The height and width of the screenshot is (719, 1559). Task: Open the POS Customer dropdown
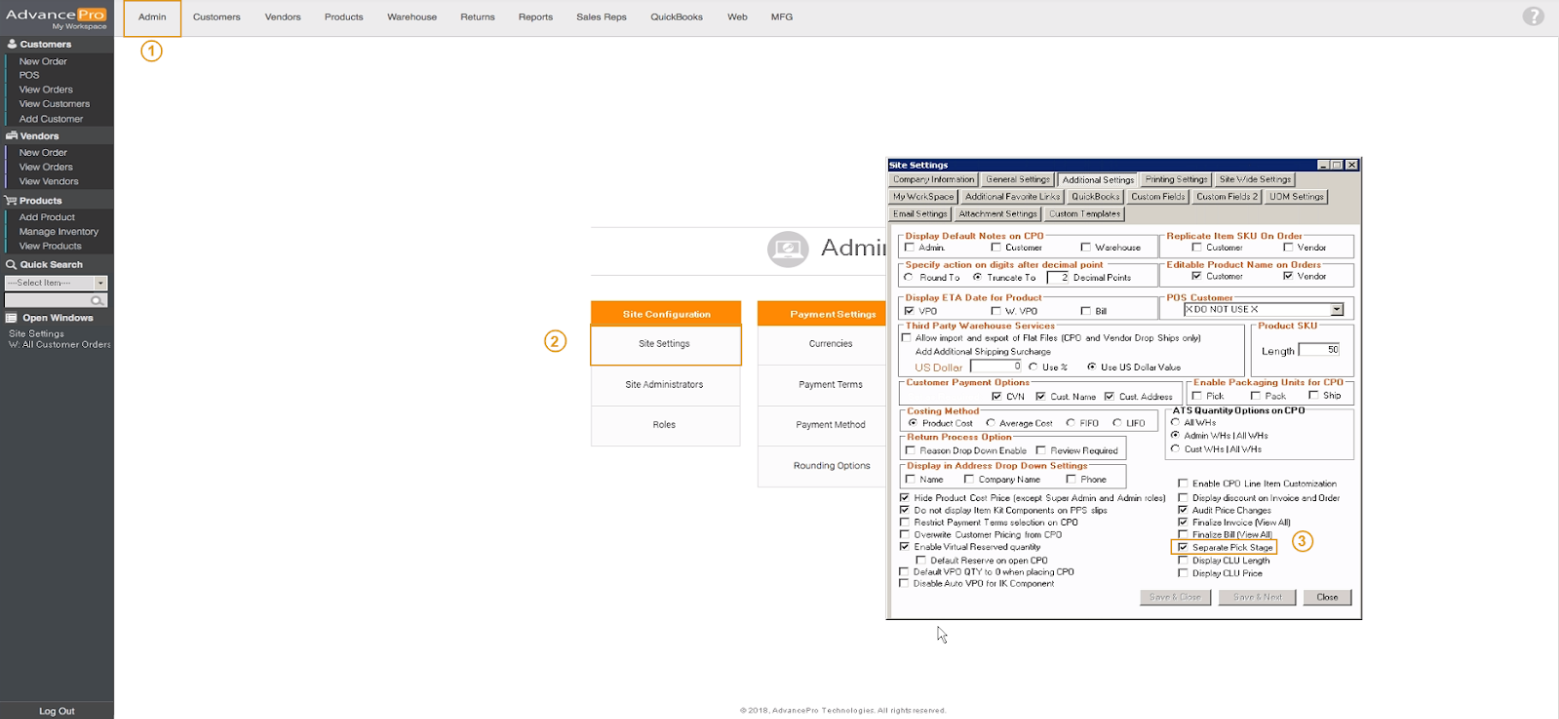(1336, 310)
